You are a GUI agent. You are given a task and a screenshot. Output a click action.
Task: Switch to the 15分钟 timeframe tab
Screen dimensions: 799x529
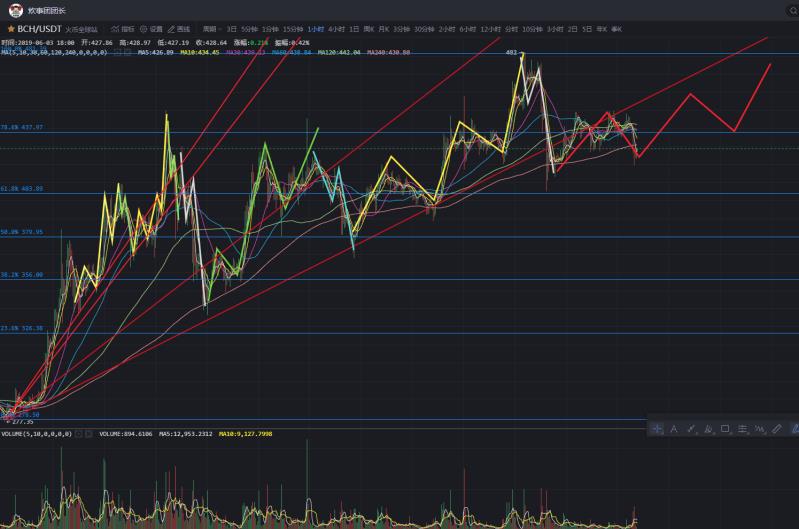tap(293, 29)
